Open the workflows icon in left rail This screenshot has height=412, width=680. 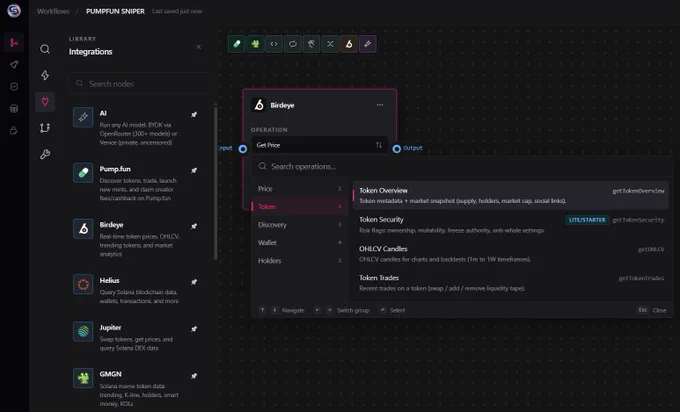(14, 43)
